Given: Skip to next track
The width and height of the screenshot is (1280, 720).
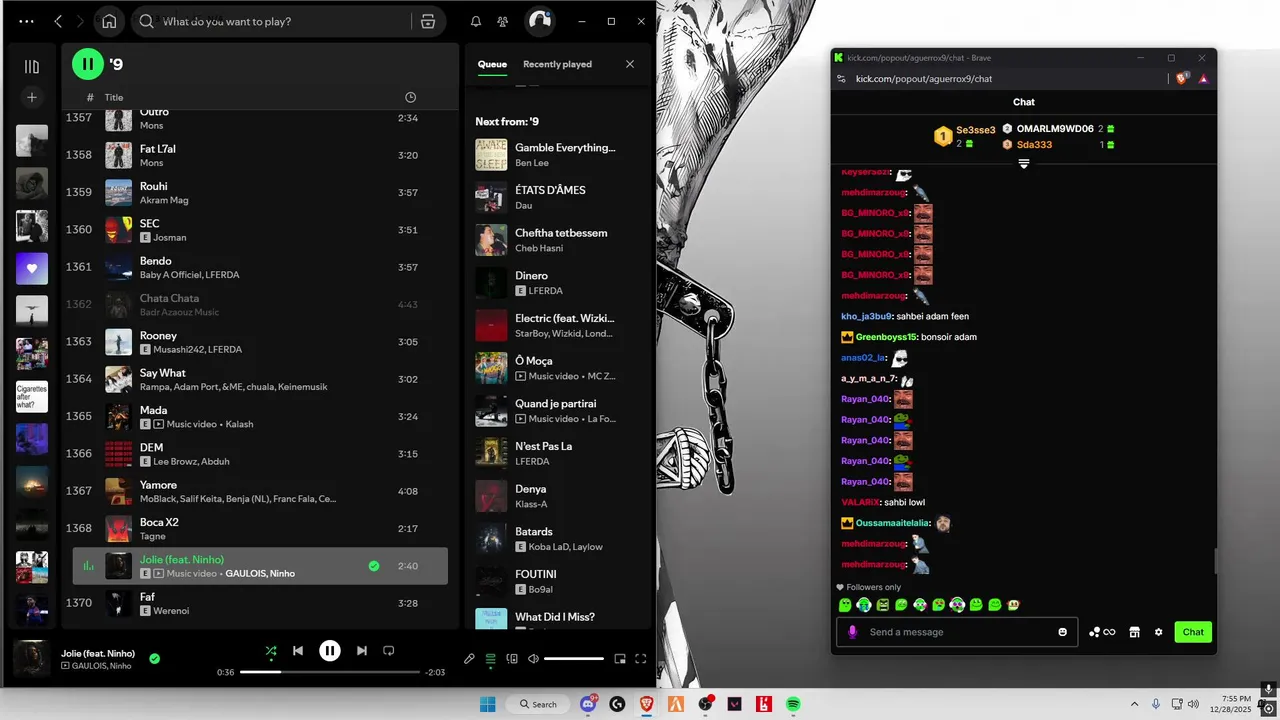Looking at the screenshot, I should pos(362,651).
